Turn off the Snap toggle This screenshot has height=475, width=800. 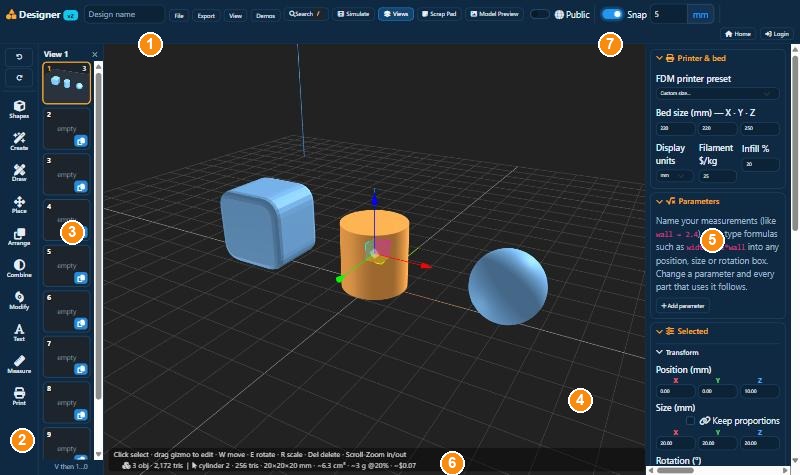[x=612, y=14]
